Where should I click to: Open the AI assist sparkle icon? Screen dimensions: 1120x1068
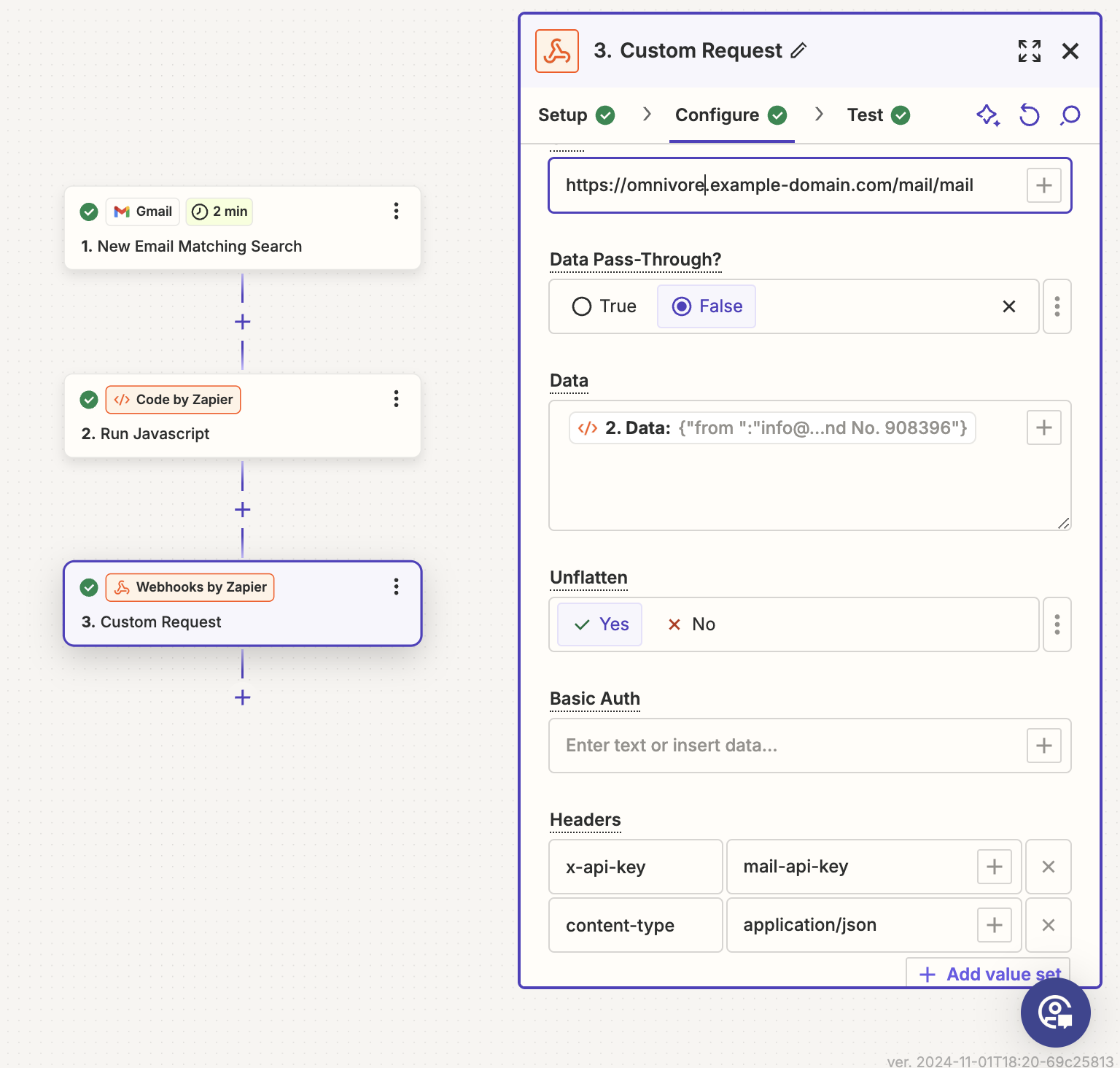point(987,115)
